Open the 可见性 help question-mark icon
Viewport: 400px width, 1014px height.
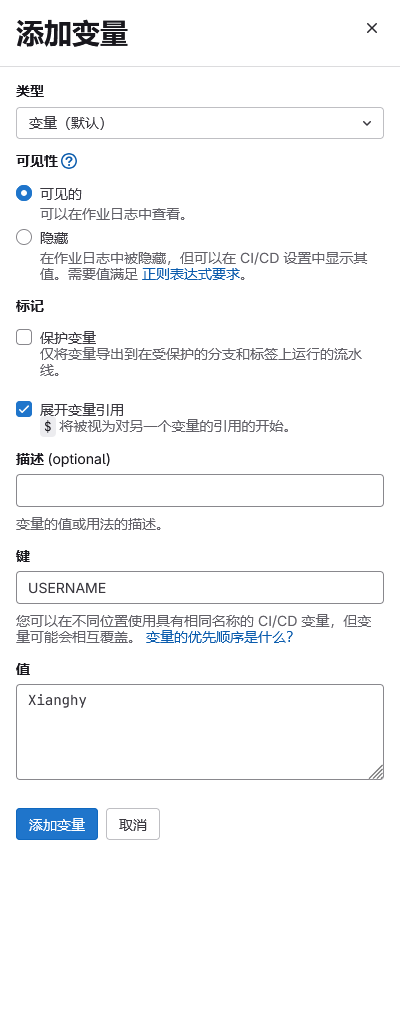[x=69, y=161]
